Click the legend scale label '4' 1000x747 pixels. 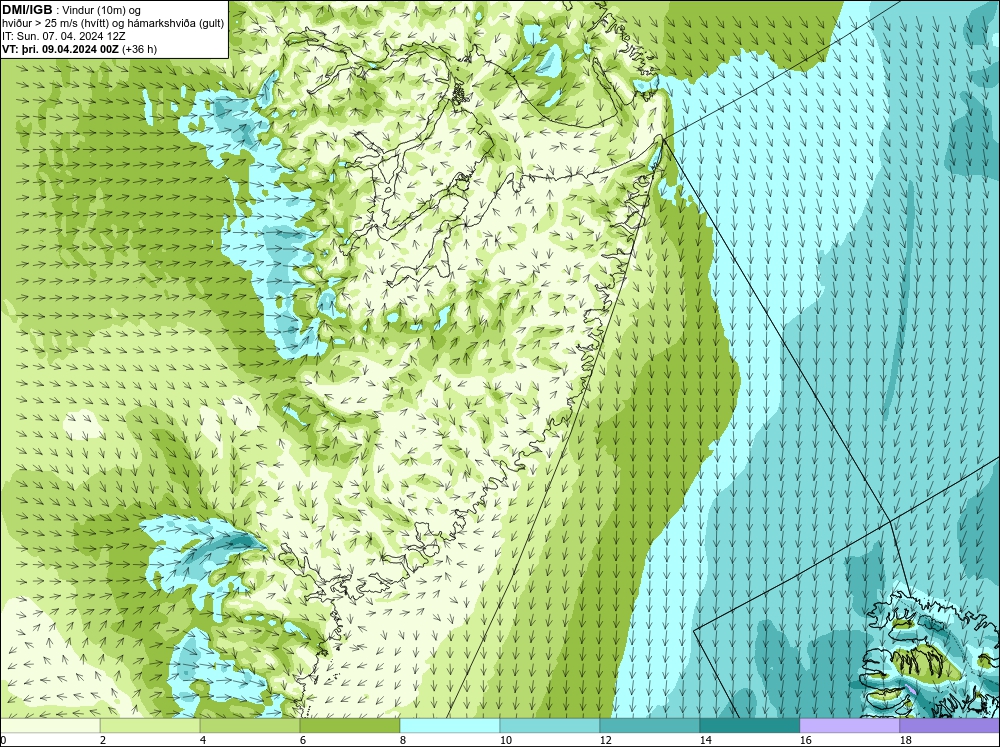click(203, 740)
